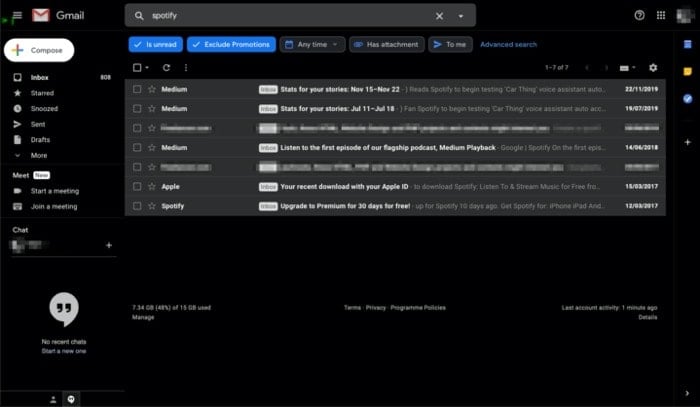Image resolution: width=700 pixels, height=407 pixels.
Task: Open the Terms link
Action: coord(352,307)
